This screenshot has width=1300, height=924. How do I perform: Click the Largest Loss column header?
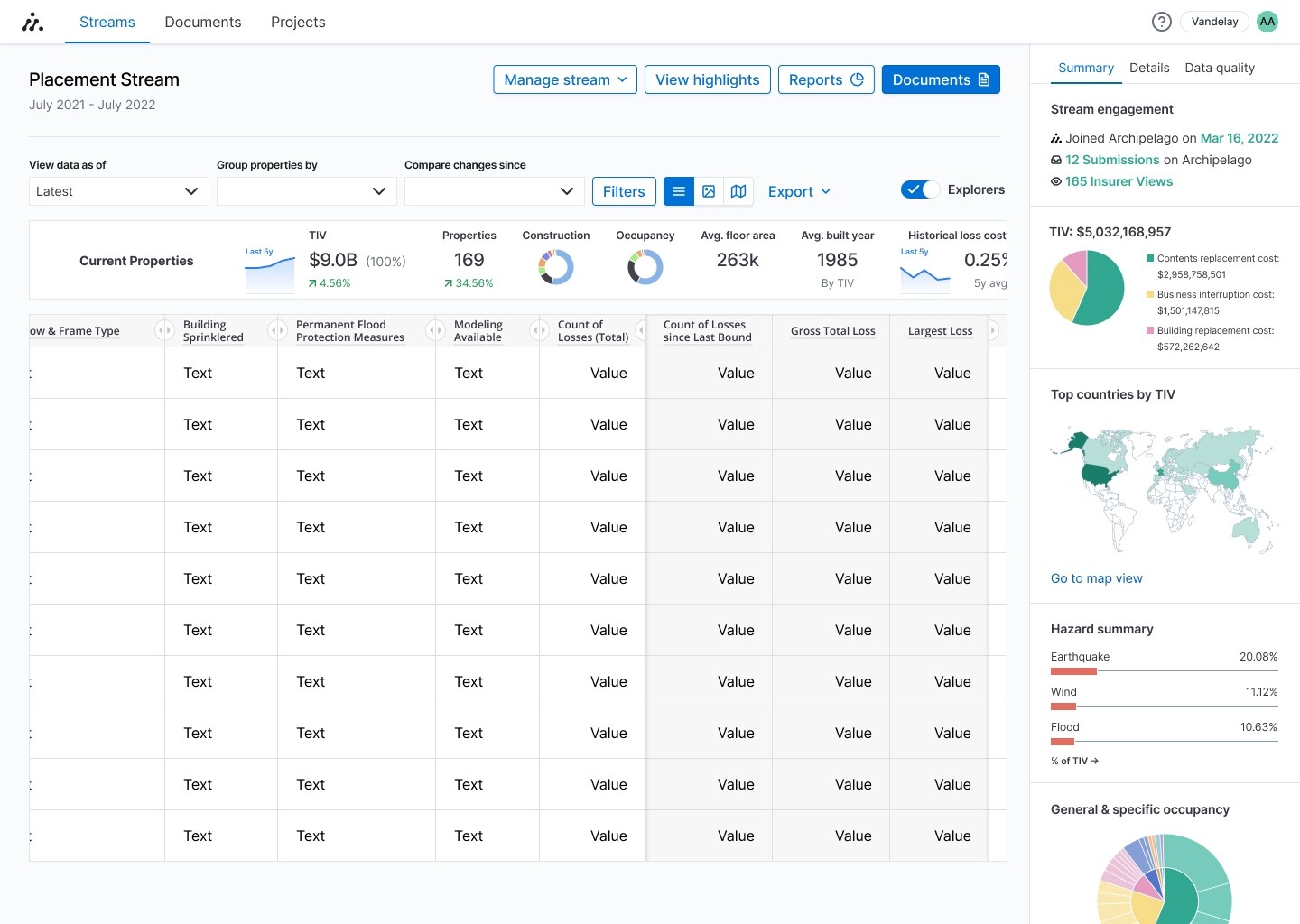pos(941,331)
